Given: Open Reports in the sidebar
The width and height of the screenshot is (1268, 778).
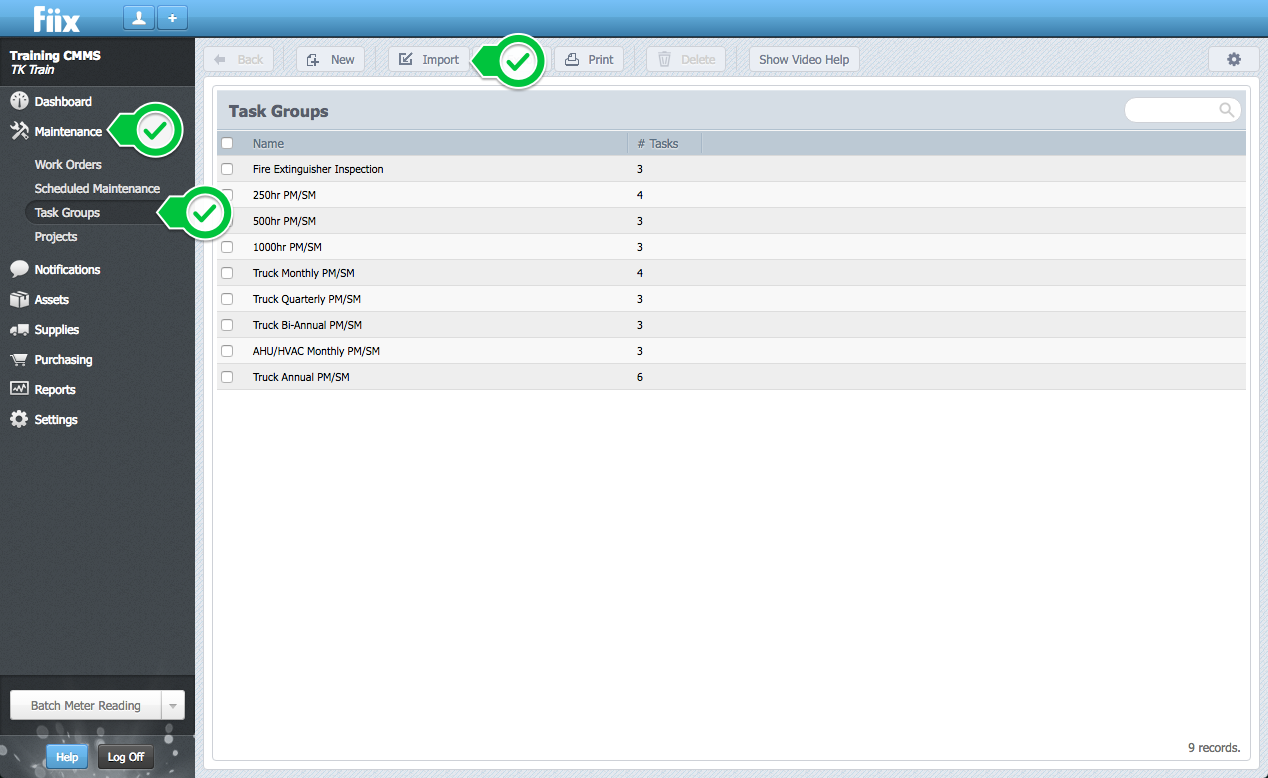Looking at the screenshot, I should [x=54, y=389].
